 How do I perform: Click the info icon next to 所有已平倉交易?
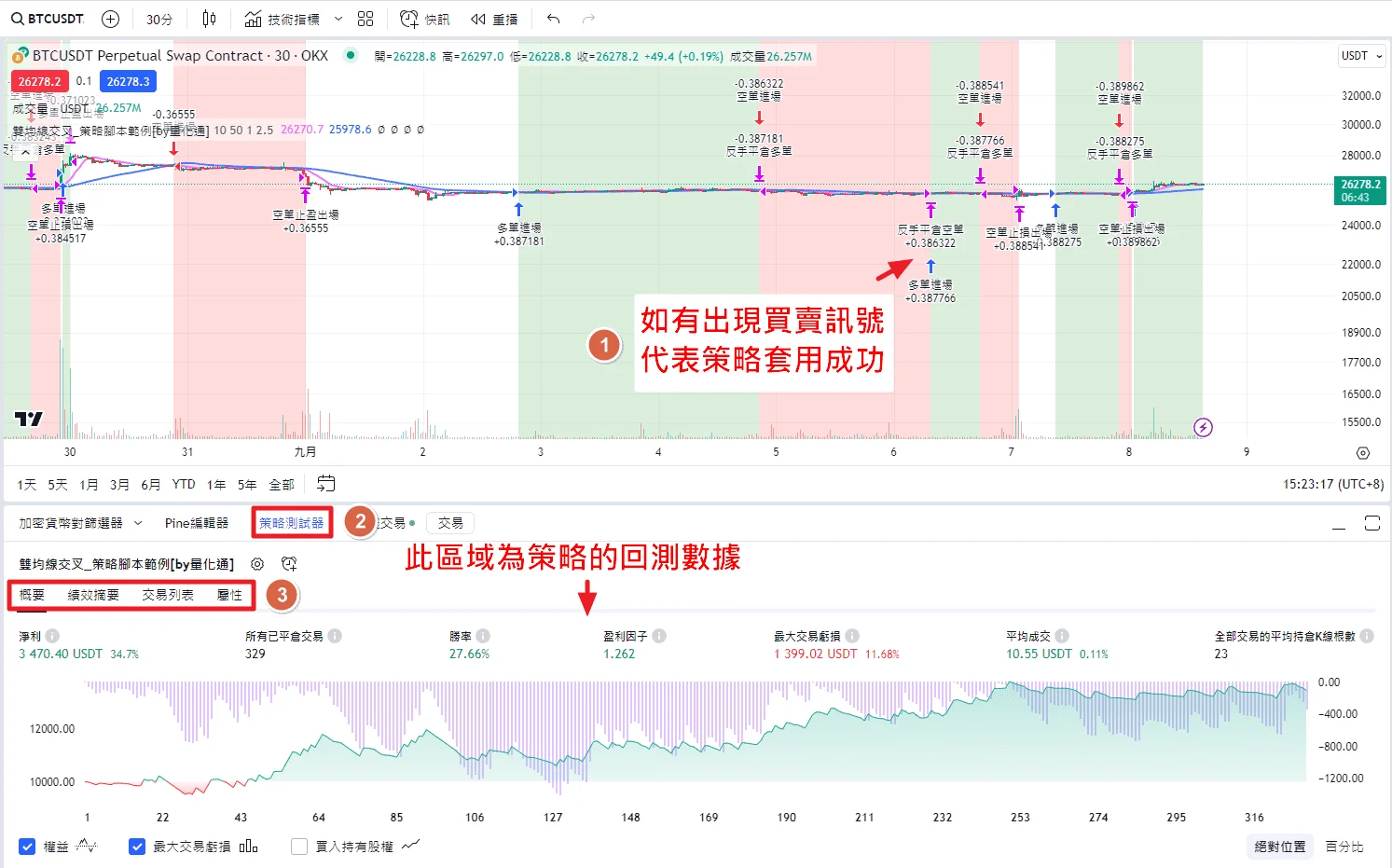335,636
